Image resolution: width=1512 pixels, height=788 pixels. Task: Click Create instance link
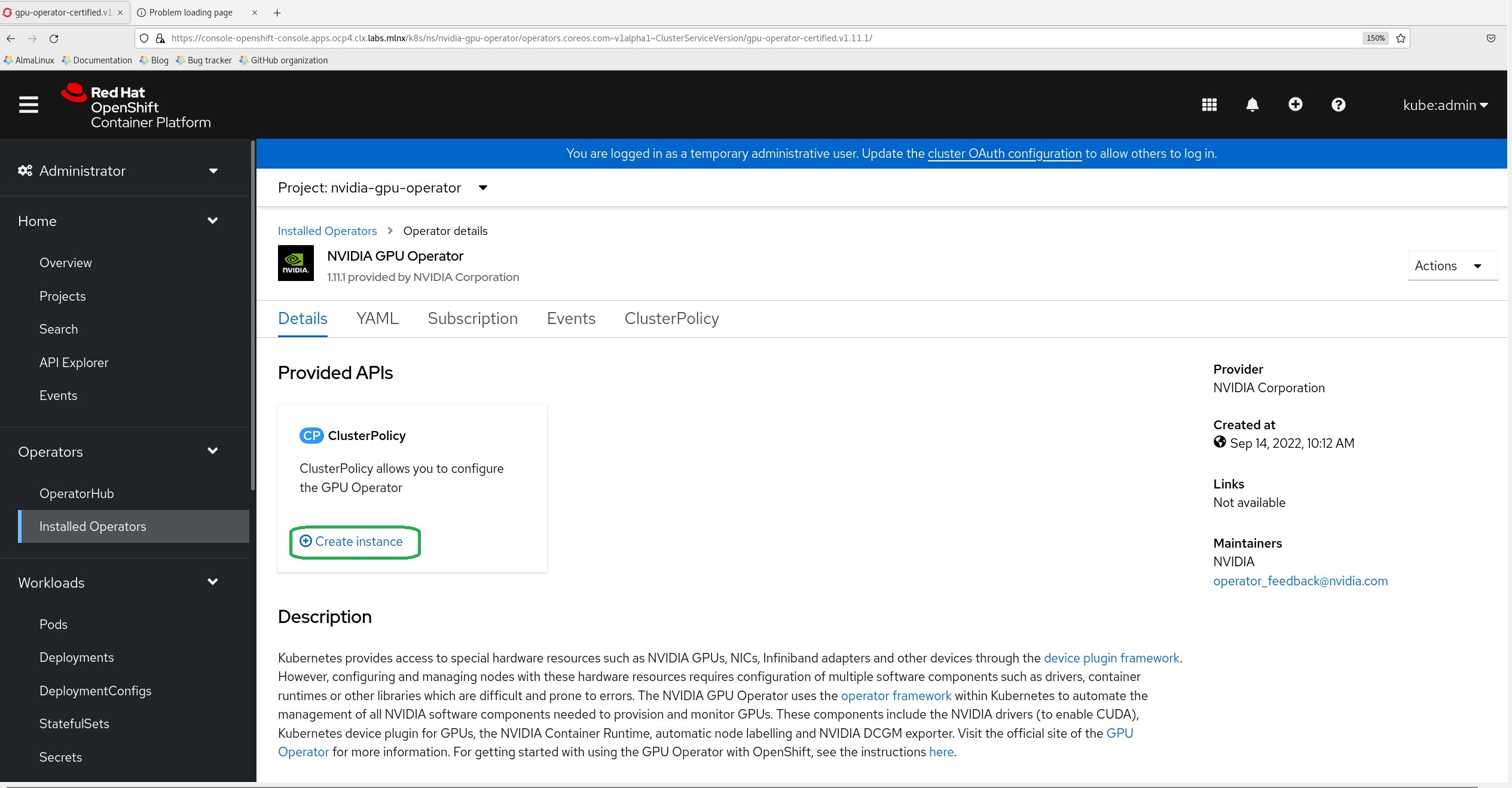pyautogui.click(x=351, y=542)
